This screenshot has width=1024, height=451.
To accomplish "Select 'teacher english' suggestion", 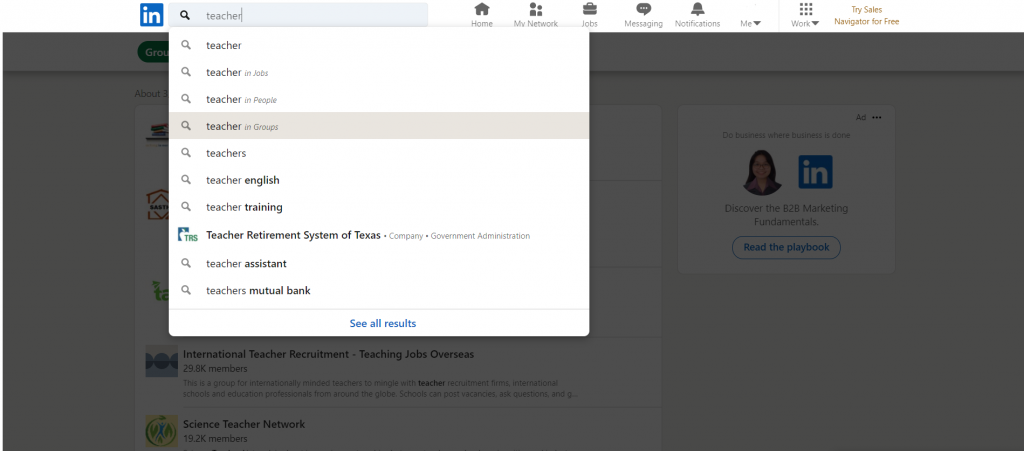I will 379,180.
